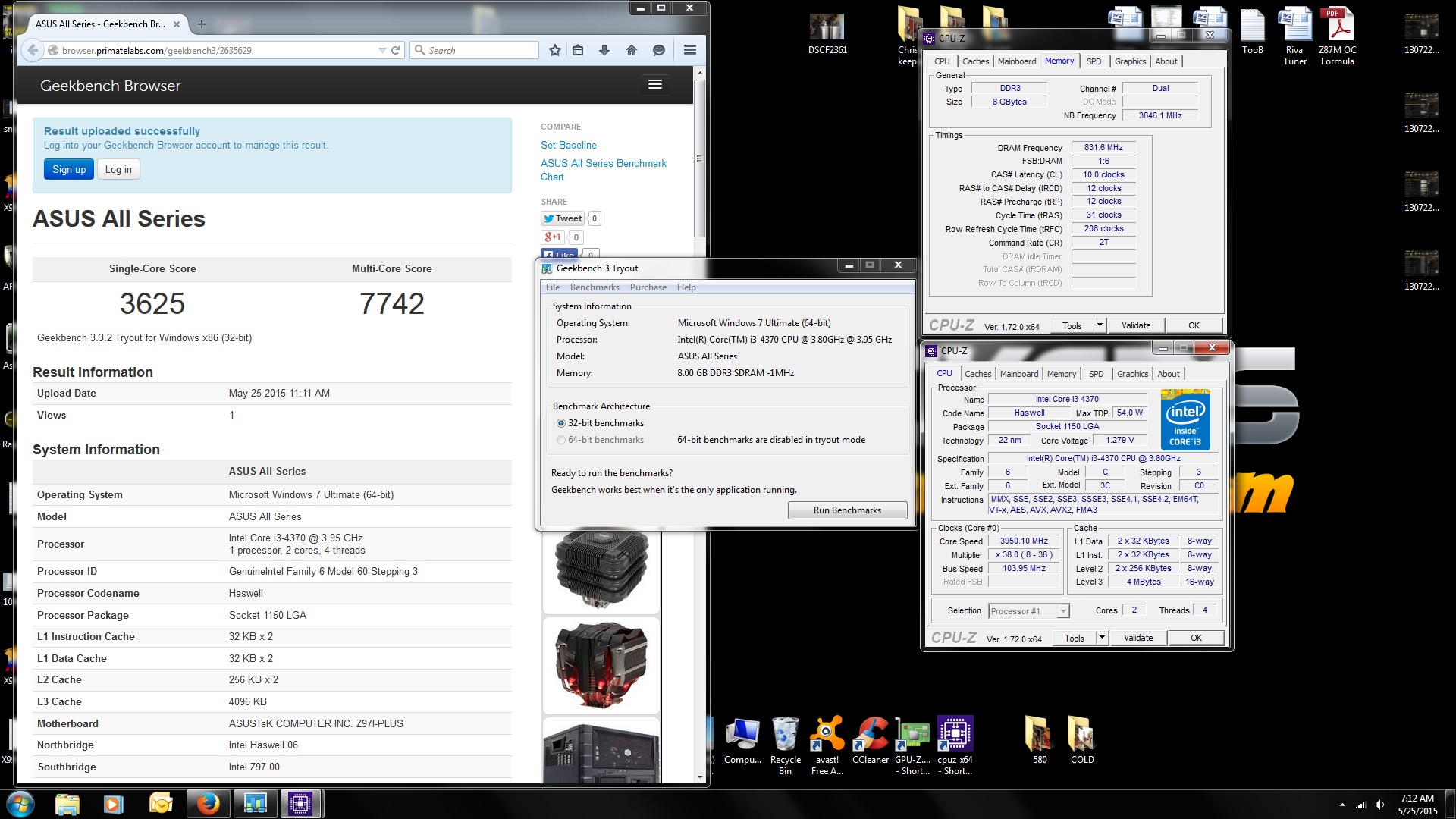Screen dimensions: 1456x819
Task: Open the bookmarks list icon in Firefox
Action: (579, 50)
